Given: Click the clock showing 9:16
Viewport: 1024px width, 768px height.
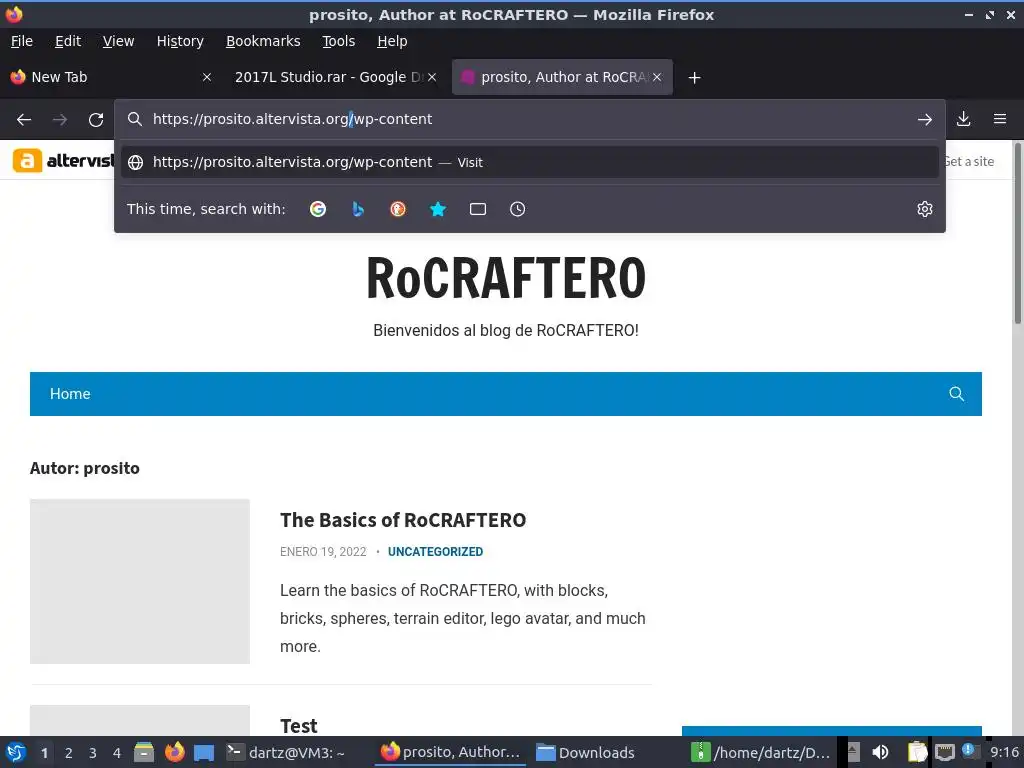Looking at the screenshot, I should click(1004, 752).
